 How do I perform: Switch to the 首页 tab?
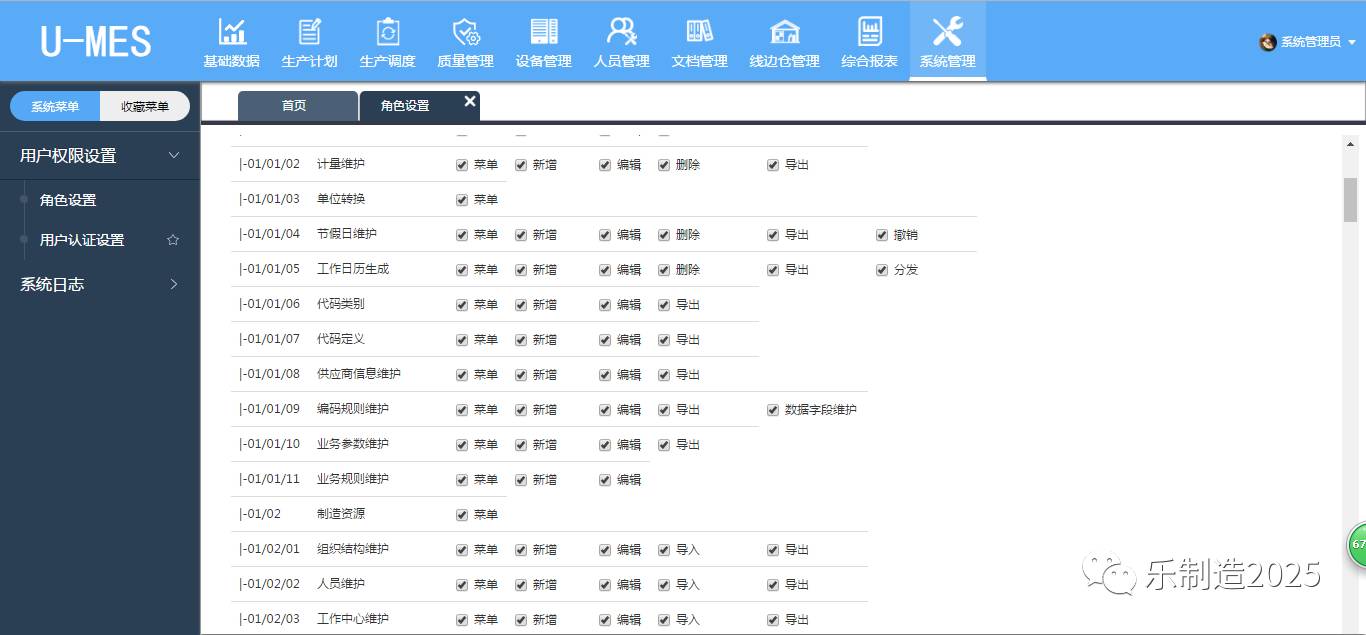295,106
